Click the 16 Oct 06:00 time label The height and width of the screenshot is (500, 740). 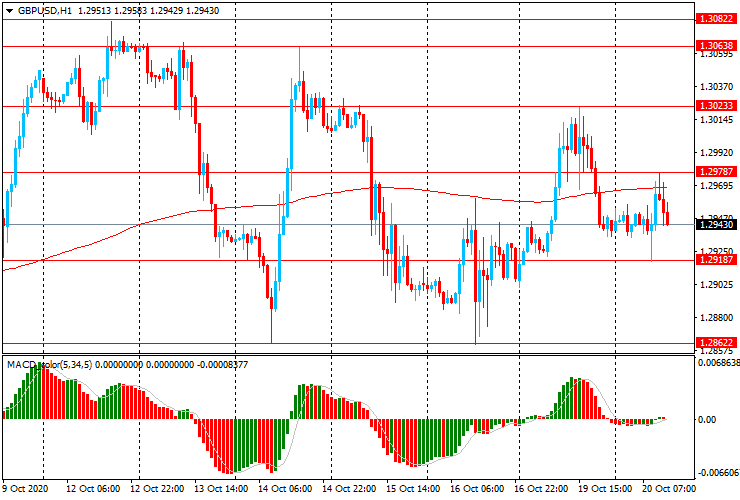(x=478, y=489)
